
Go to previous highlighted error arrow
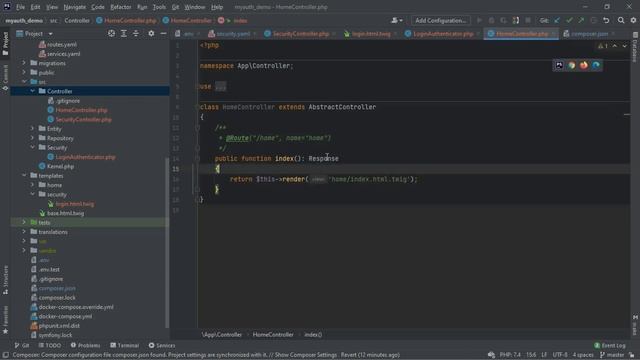(615, 46)
